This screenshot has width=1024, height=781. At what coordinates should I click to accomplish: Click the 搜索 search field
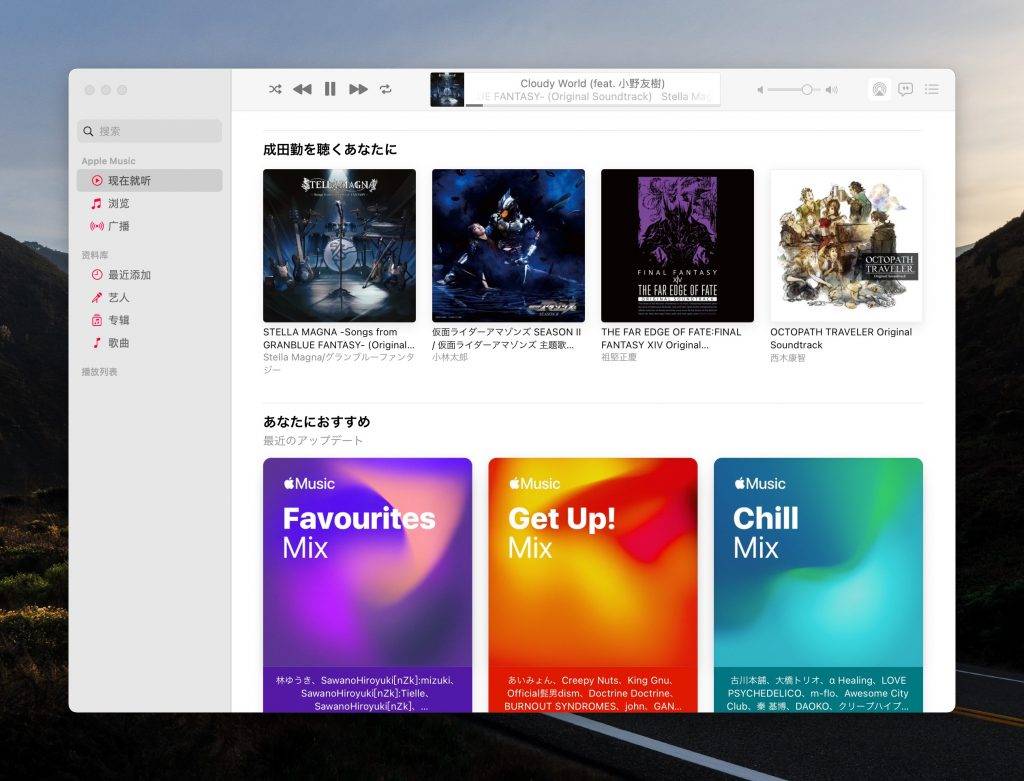tap(149, 131)
